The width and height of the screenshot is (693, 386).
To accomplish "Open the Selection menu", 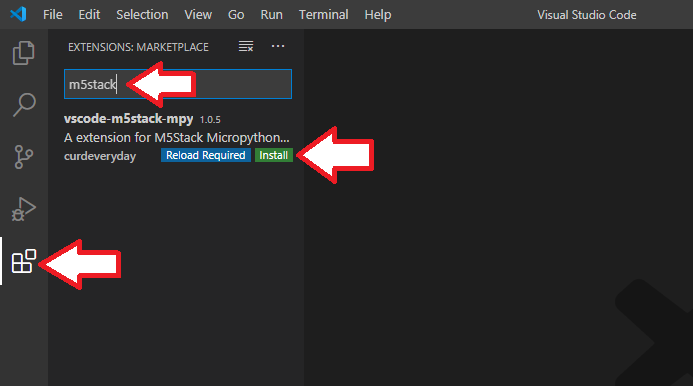I will [x=142, y=15].
